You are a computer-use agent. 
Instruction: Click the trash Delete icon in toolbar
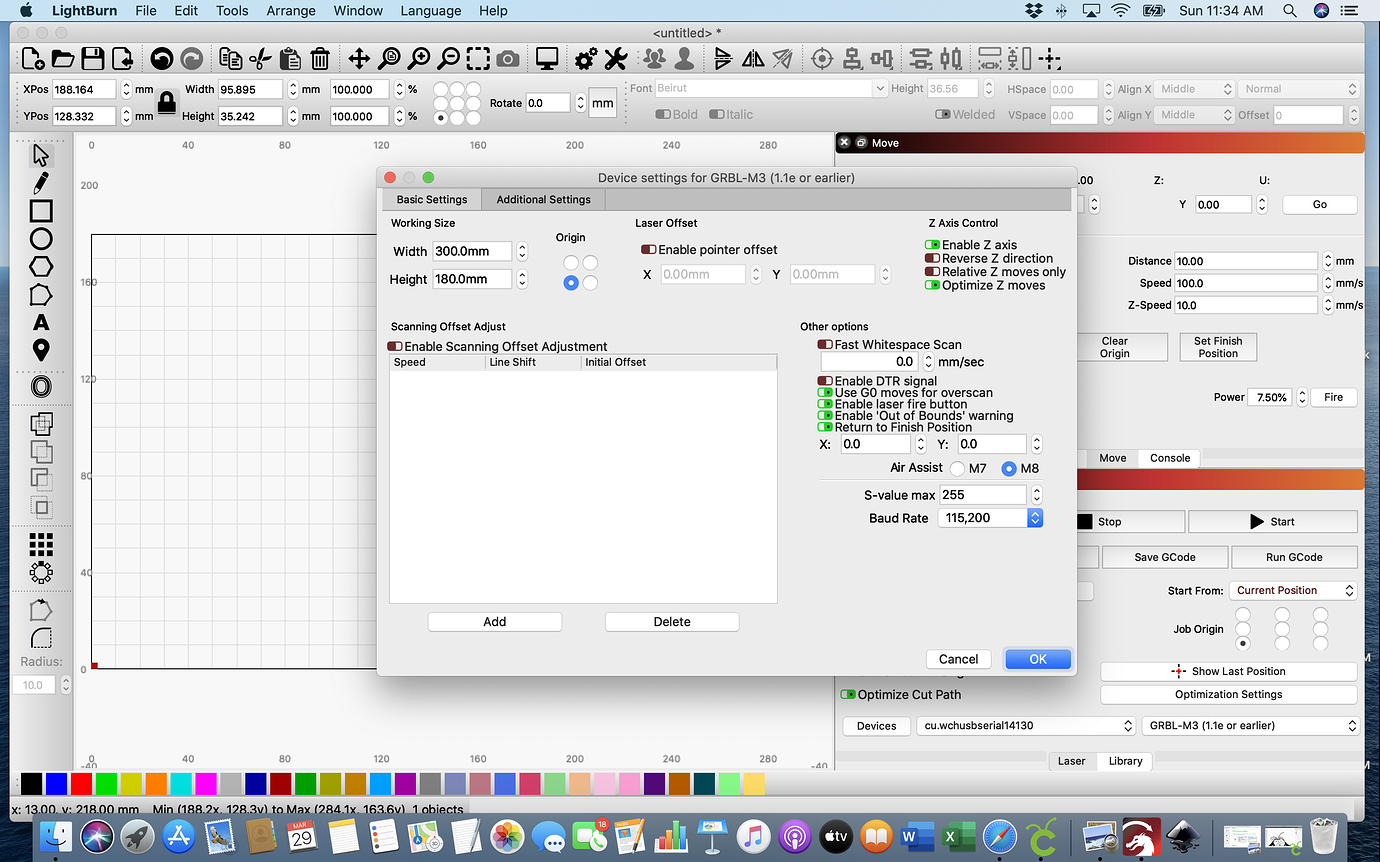click(x=320, y=59)
